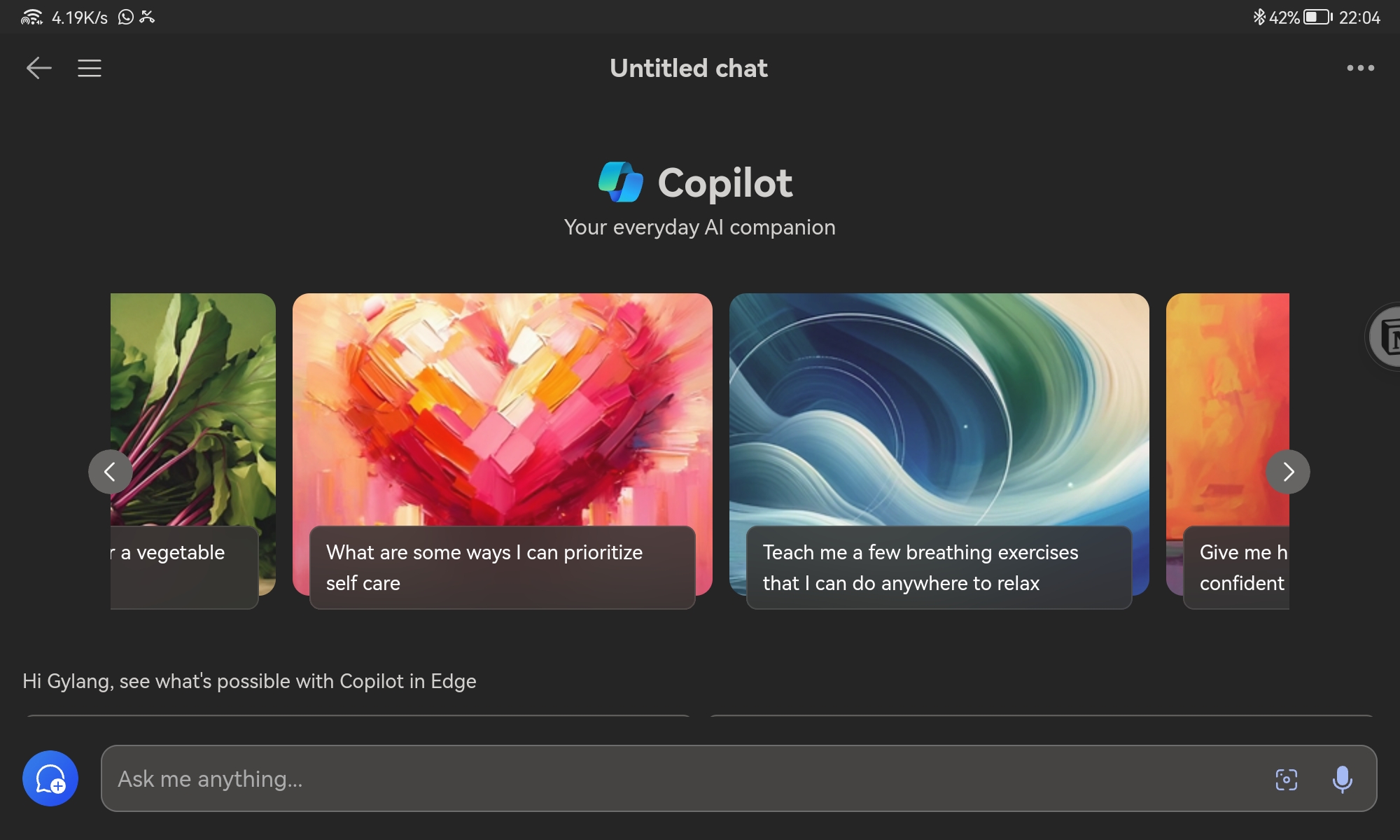Tap the image capture icon
The height and width of the screenshot is (840, 1400).
[1286, 779]
